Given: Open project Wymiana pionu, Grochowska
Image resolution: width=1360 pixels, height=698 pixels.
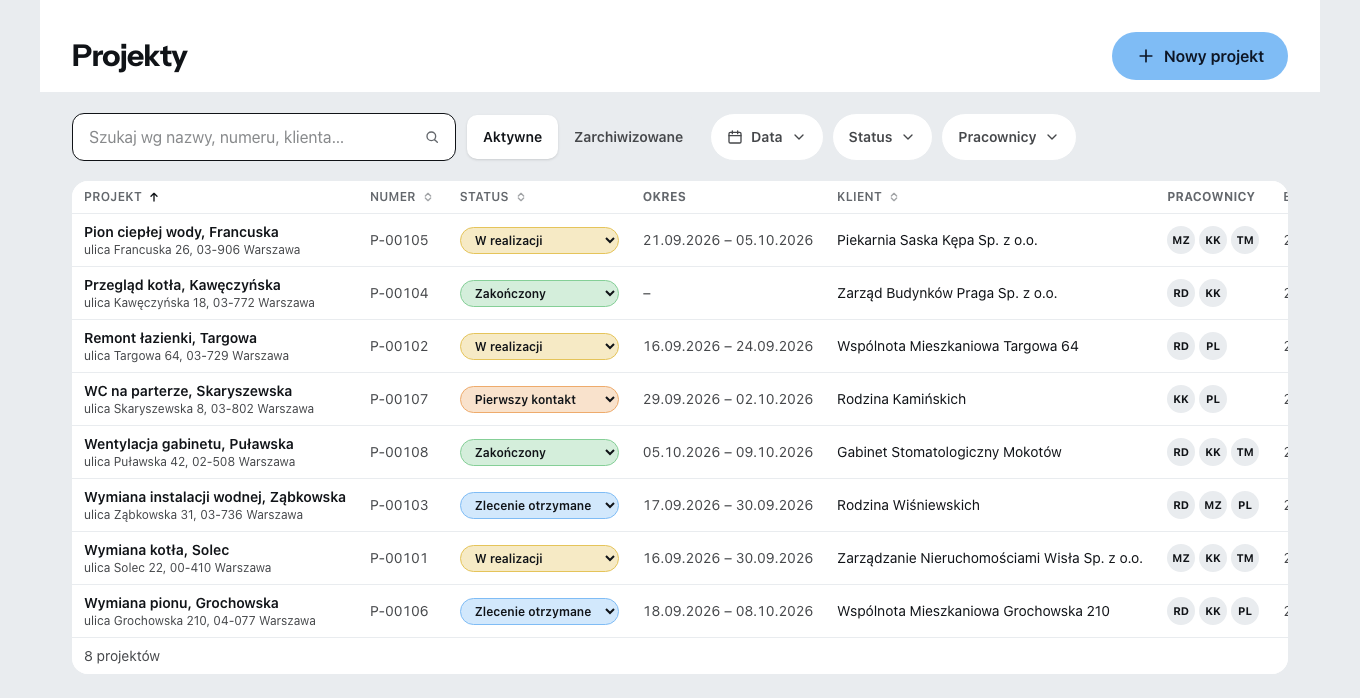Looking at the screenshot, I should pos(181,603).
